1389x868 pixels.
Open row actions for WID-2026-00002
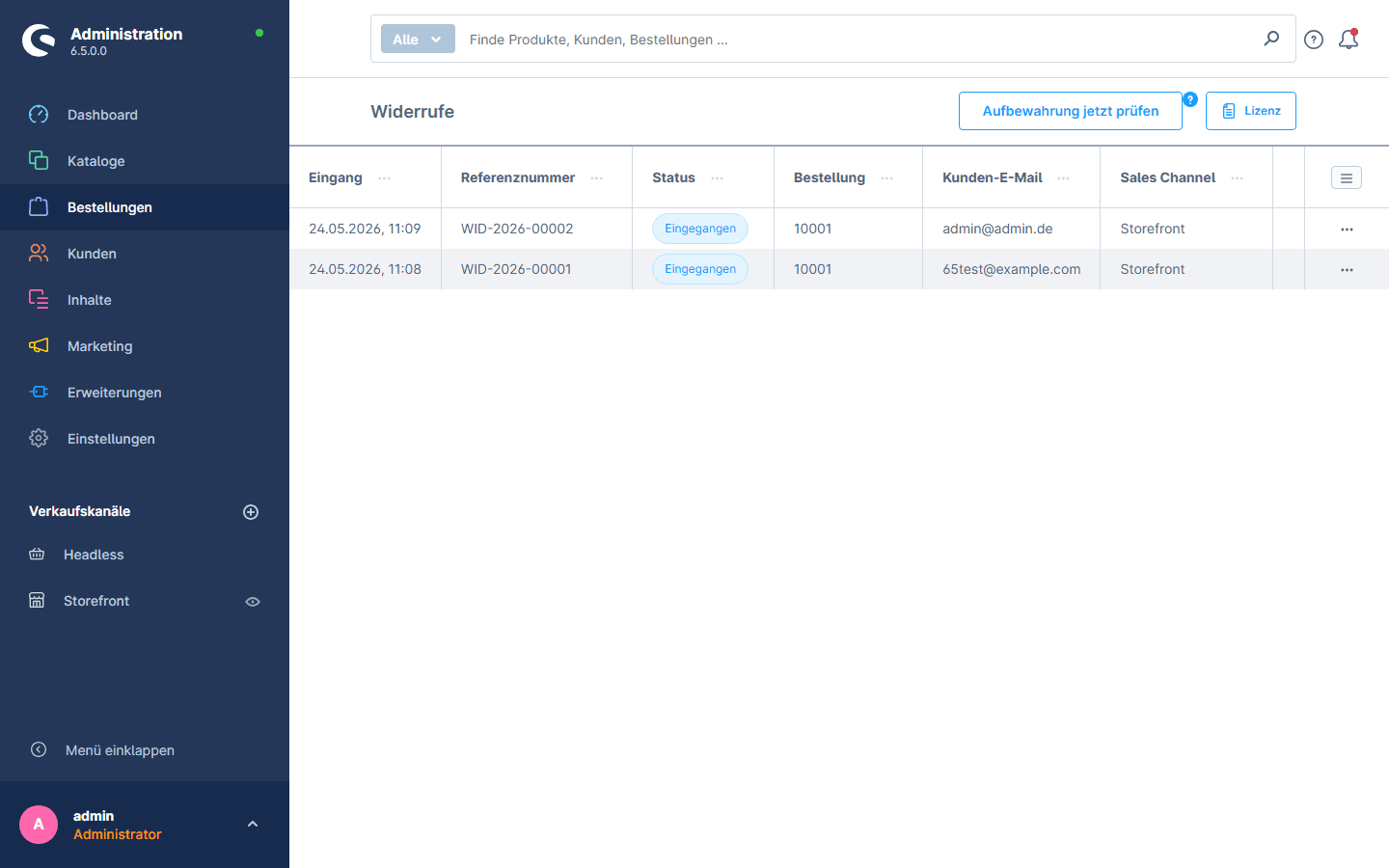[1347, 230]
